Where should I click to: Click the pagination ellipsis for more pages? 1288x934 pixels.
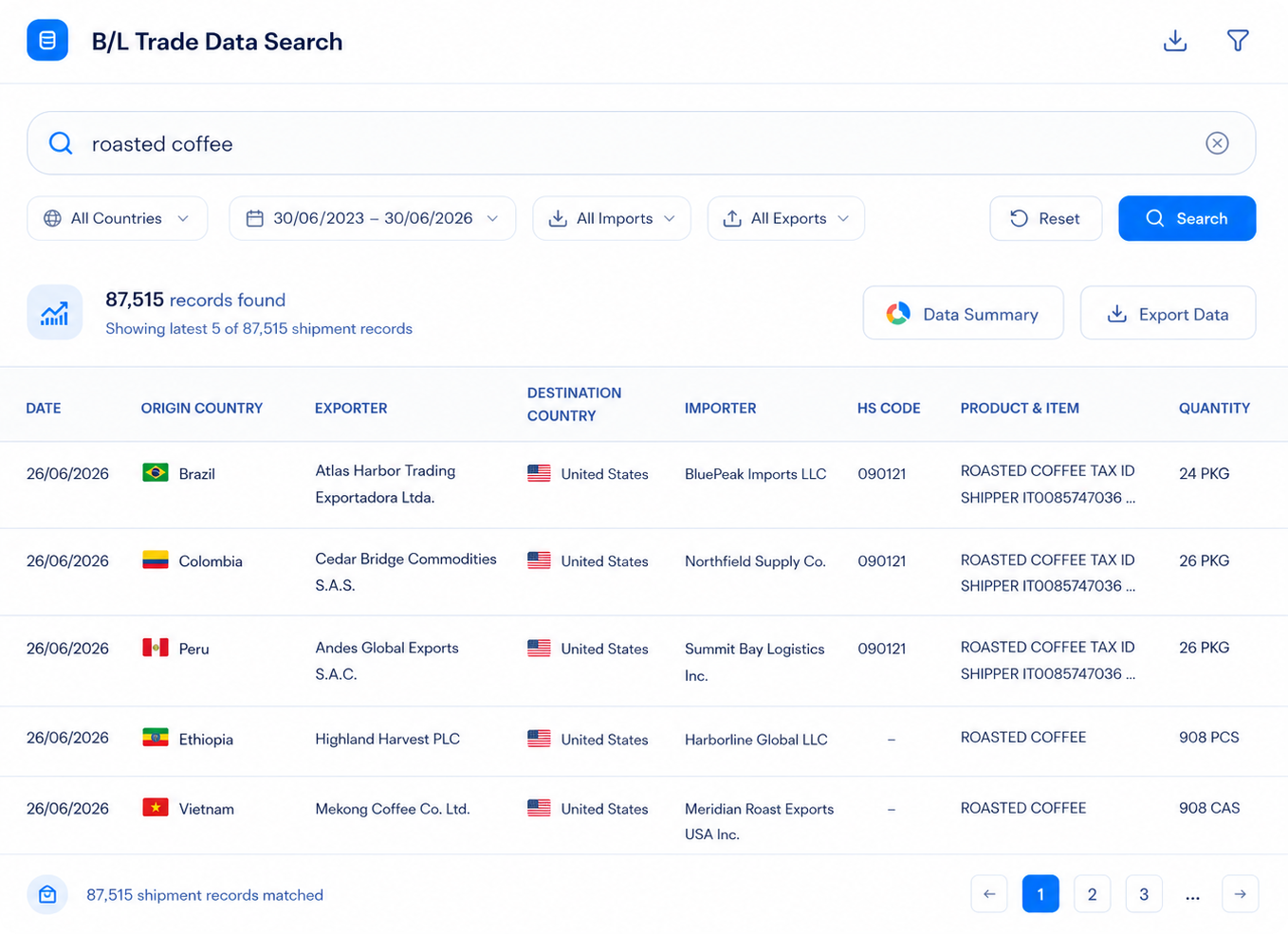(1192, 896)
